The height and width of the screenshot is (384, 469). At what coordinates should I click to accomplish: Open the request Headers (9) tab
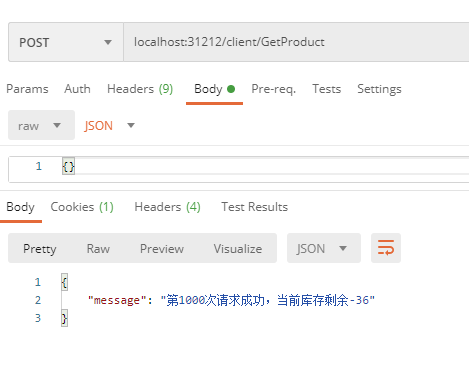[140, 89]
